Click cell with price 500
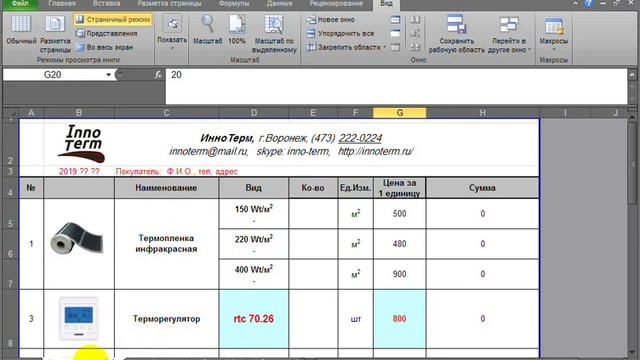This screenshot has width=640, height=360. [400, 214]
